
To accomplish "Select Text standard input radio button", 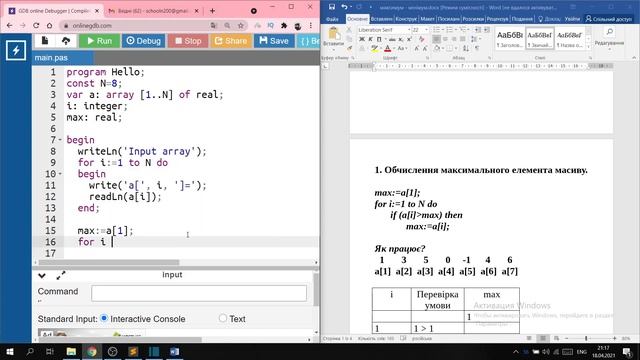I will click(222, 318).
